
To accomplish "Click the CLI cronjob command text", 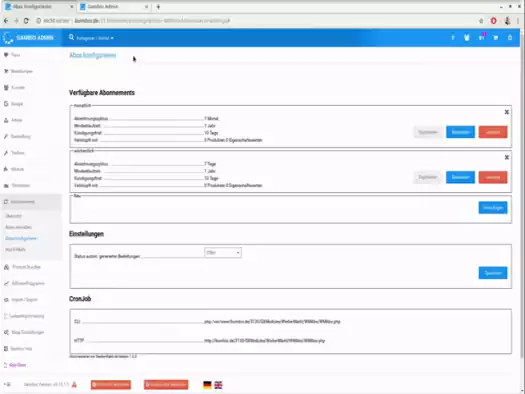I will click(272, 322).
